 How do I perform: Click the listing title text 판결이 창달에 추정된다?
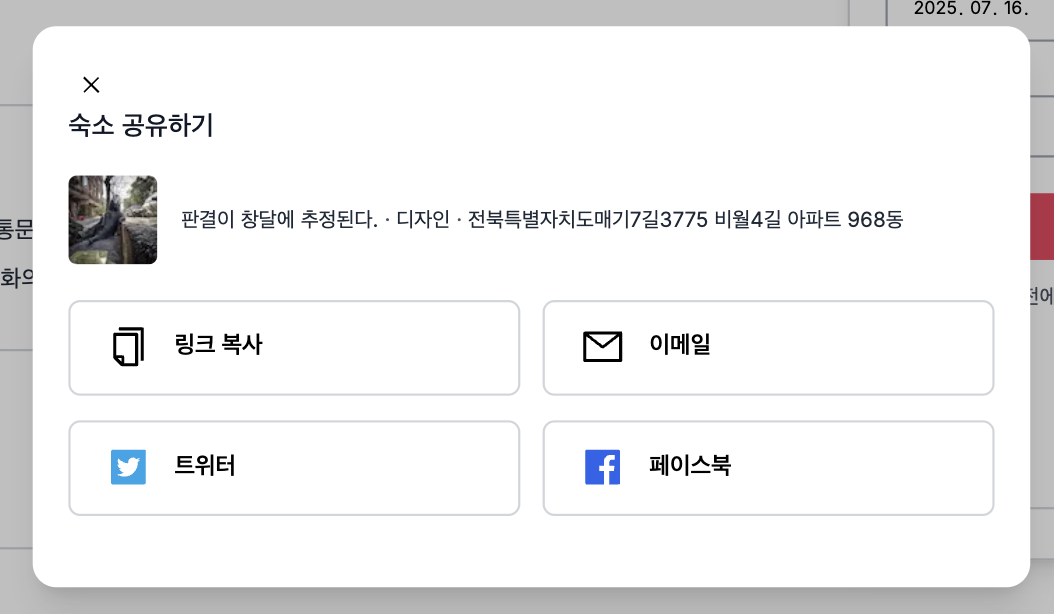(279, 219)
